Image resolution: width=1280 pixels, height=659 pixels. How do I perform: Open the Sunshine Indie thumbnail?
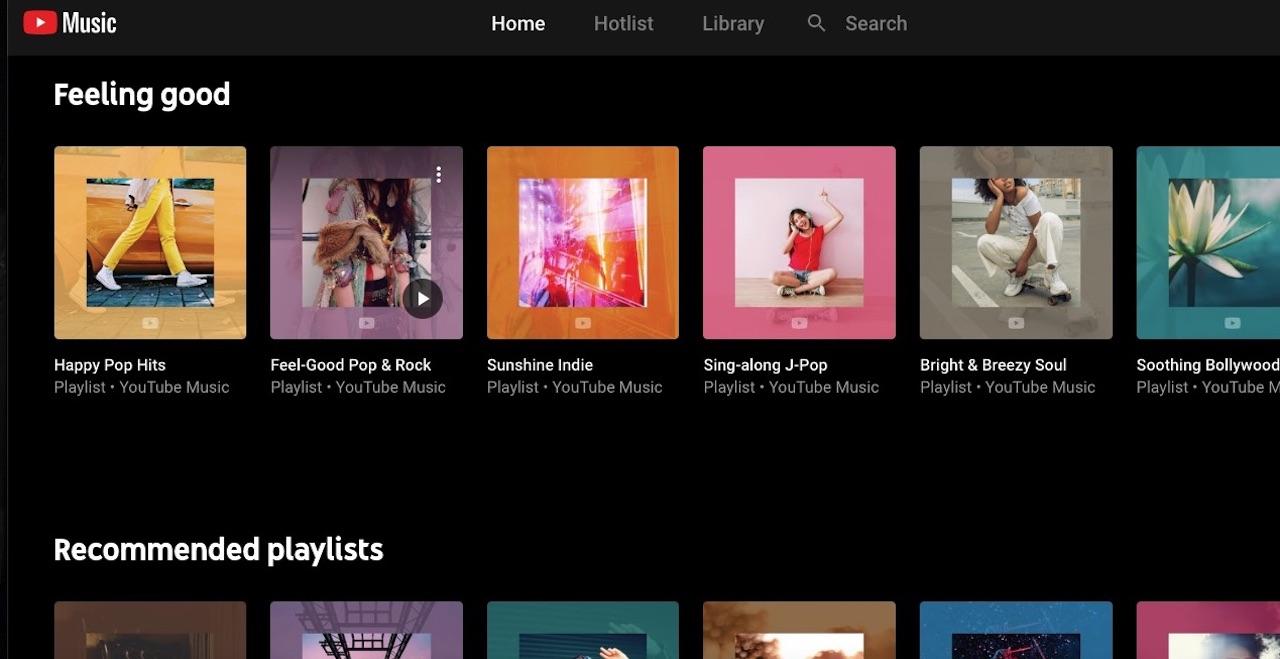point(583,243)
